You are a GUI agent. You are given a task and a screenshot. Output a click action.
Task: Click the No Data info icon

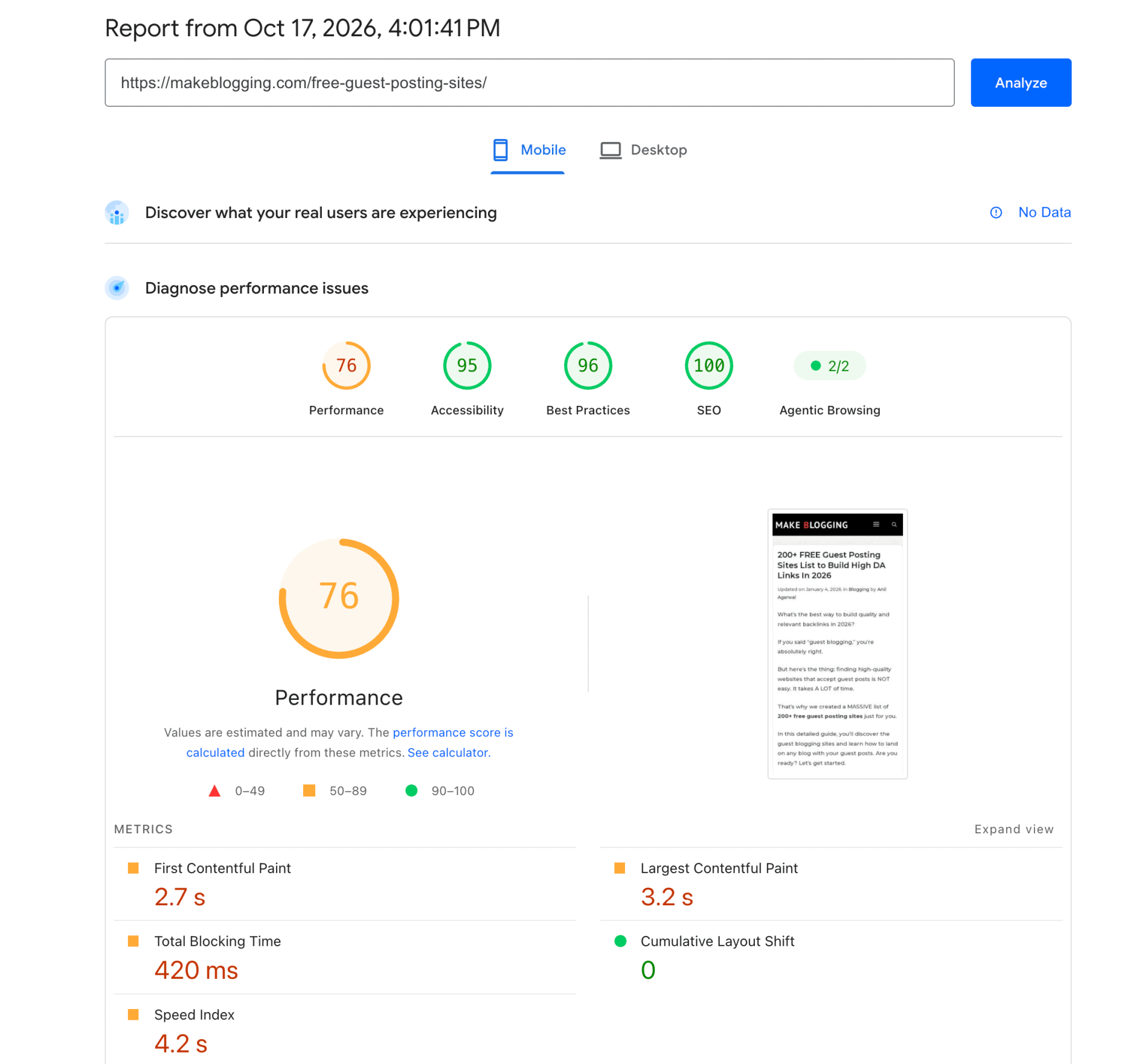tap(996, 213)
